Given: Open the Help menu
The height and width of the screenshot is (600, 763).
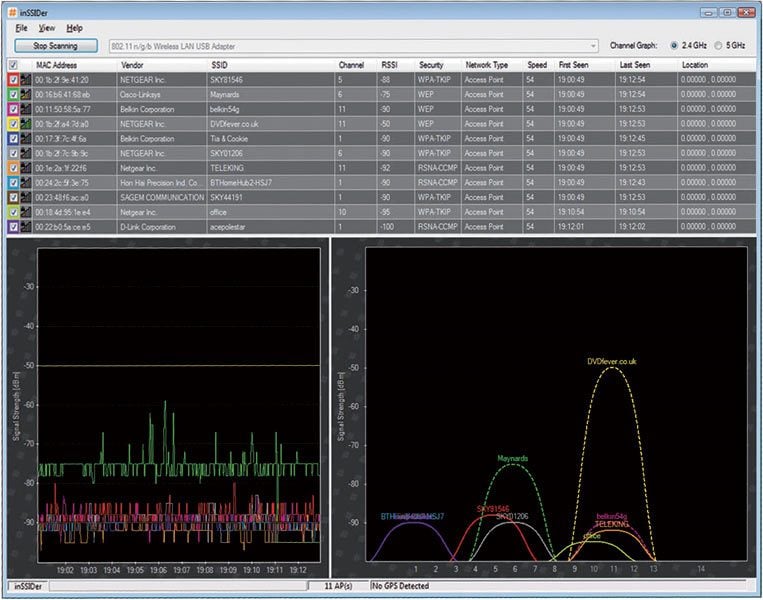Looking at the screenshot, I should 74,28.
